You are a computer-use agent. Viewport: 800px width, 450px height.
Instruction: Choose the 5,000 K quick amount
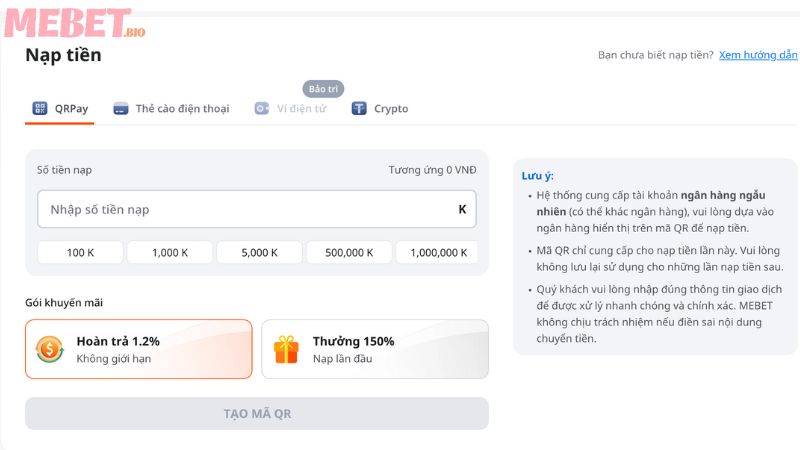point(259,253)
